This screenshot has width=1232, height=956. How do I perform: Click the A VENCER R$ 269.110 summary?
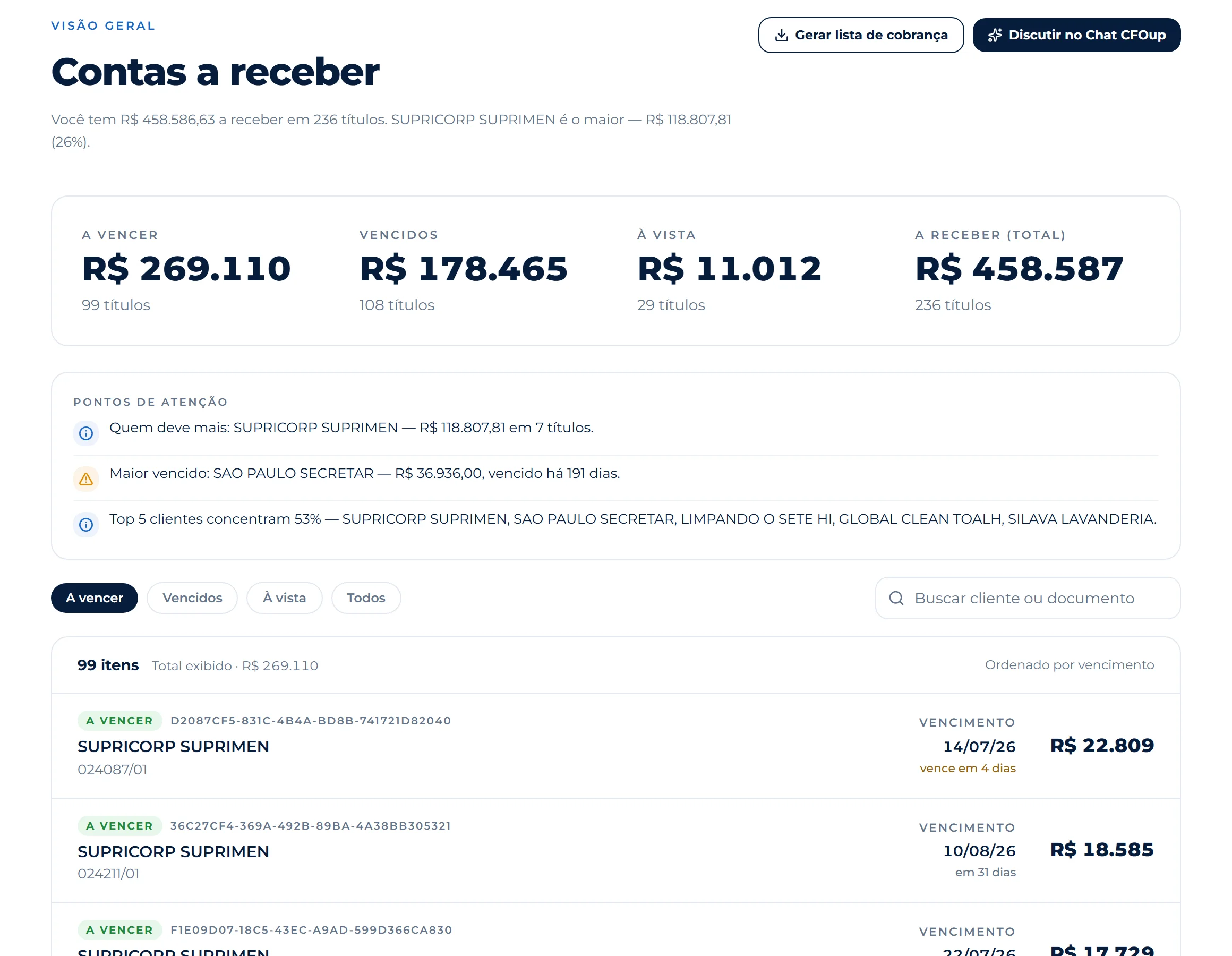point(186,270)
